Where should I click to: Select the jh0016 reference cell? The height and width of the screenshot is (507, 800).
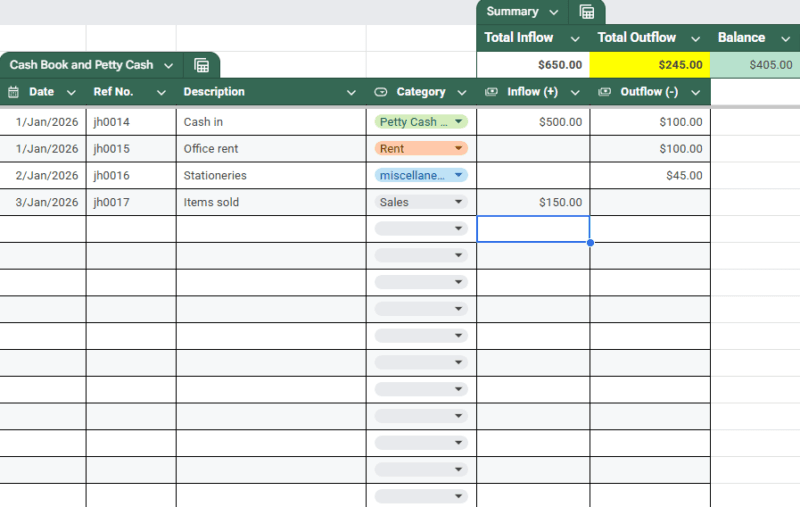131,175
